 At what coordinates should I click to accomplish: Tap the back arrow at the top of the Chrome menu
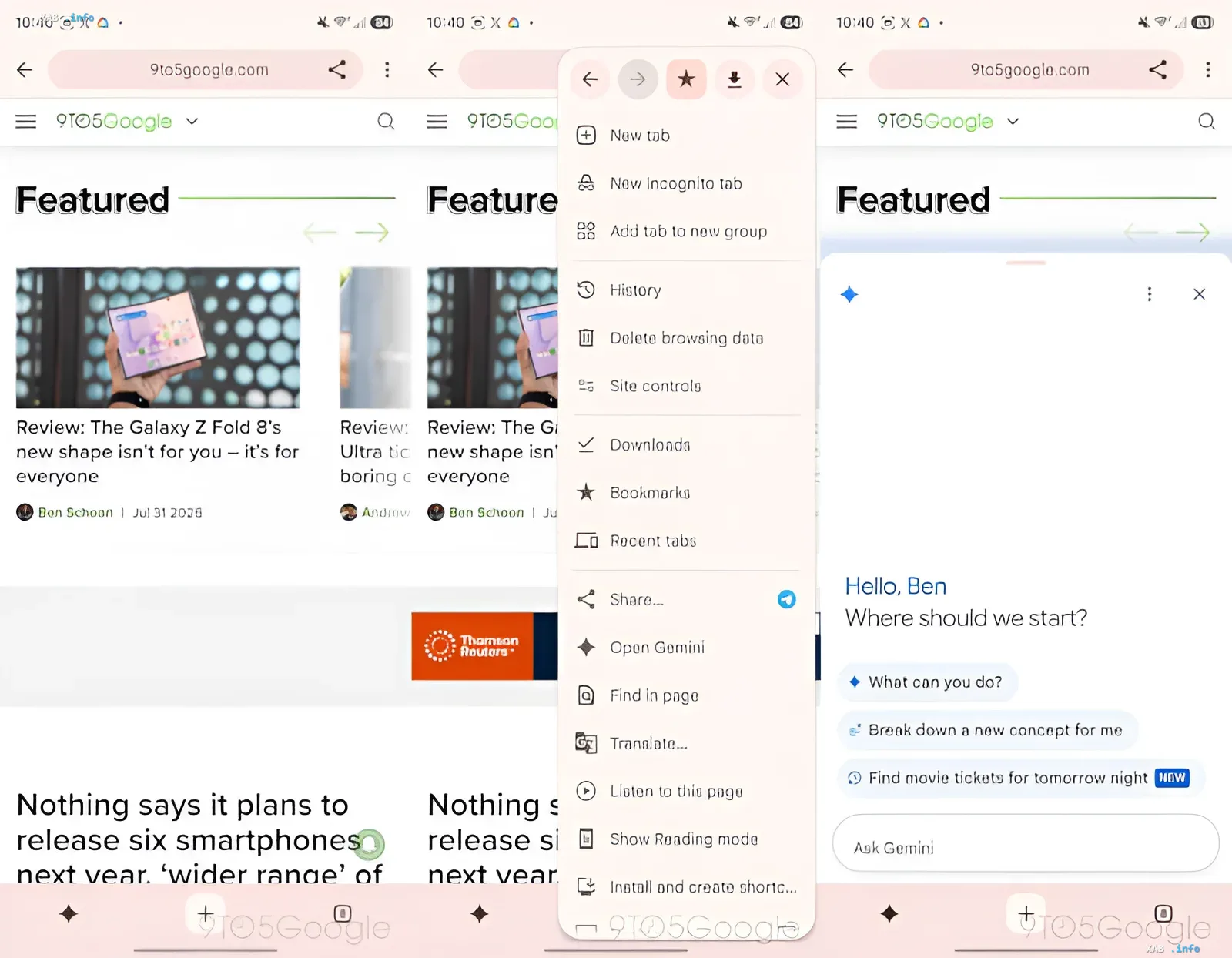591,79
